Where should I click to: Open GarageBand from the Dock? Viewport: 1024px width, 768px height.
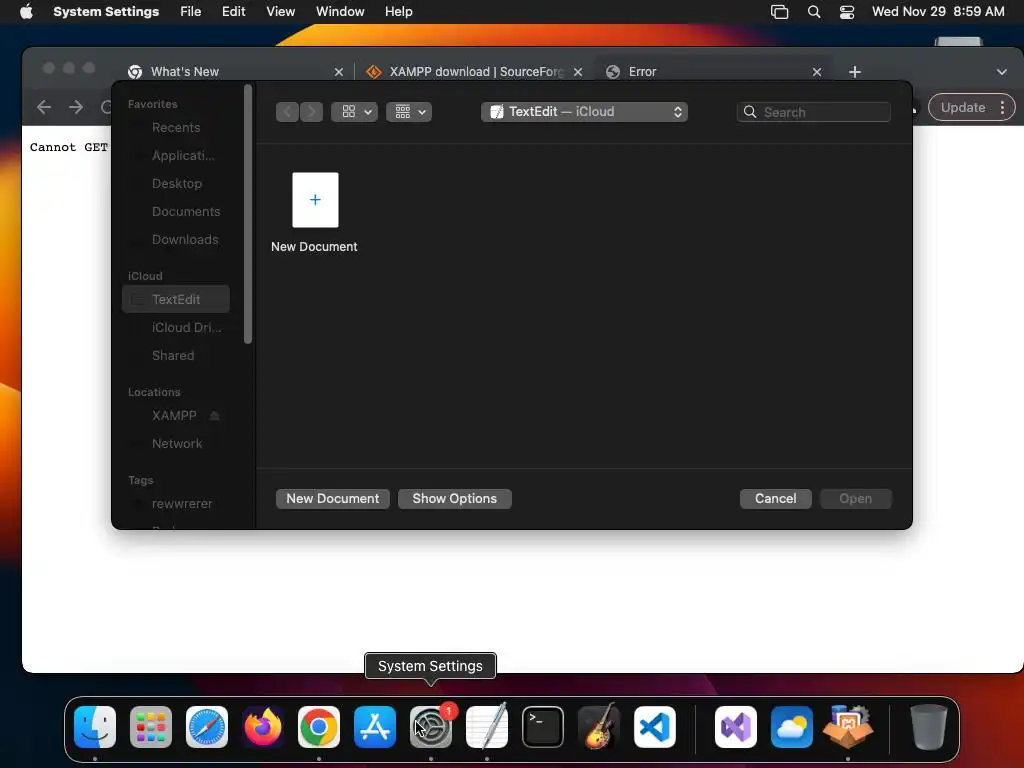point(599,727)
